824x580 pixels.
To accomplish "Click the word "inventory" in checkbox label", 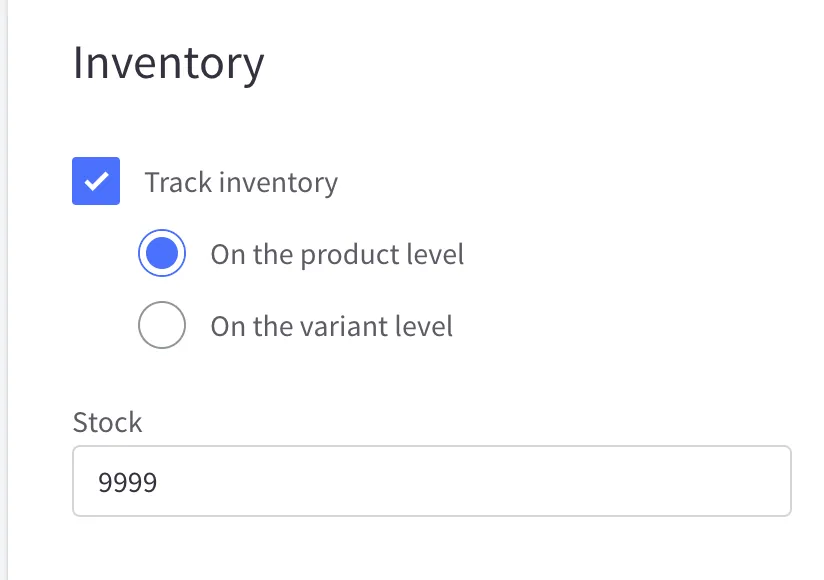I will click(x=278, y=183).
